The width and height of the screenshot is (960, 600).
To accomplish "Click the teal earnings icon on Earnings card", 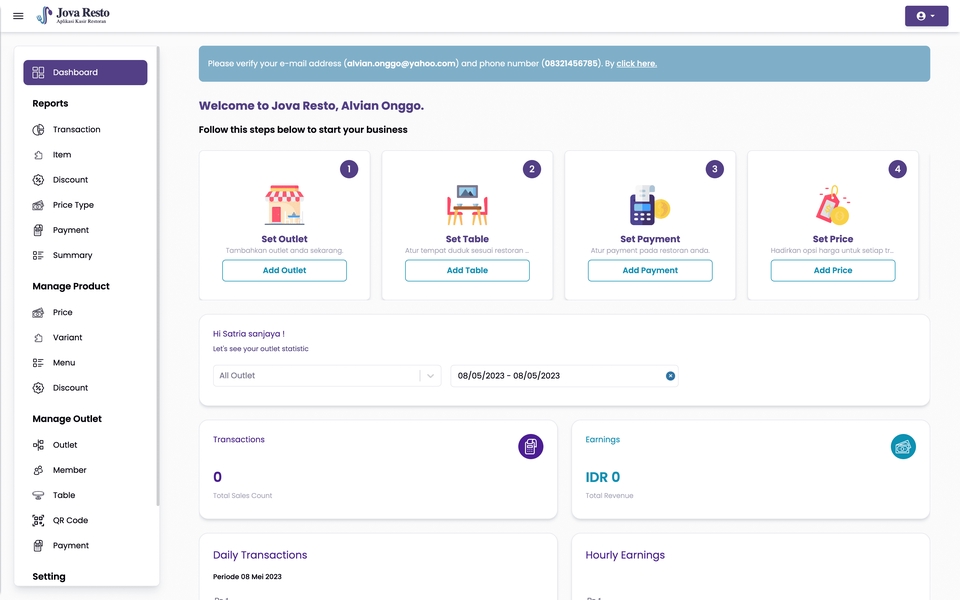I will click(x=903, y=446).
